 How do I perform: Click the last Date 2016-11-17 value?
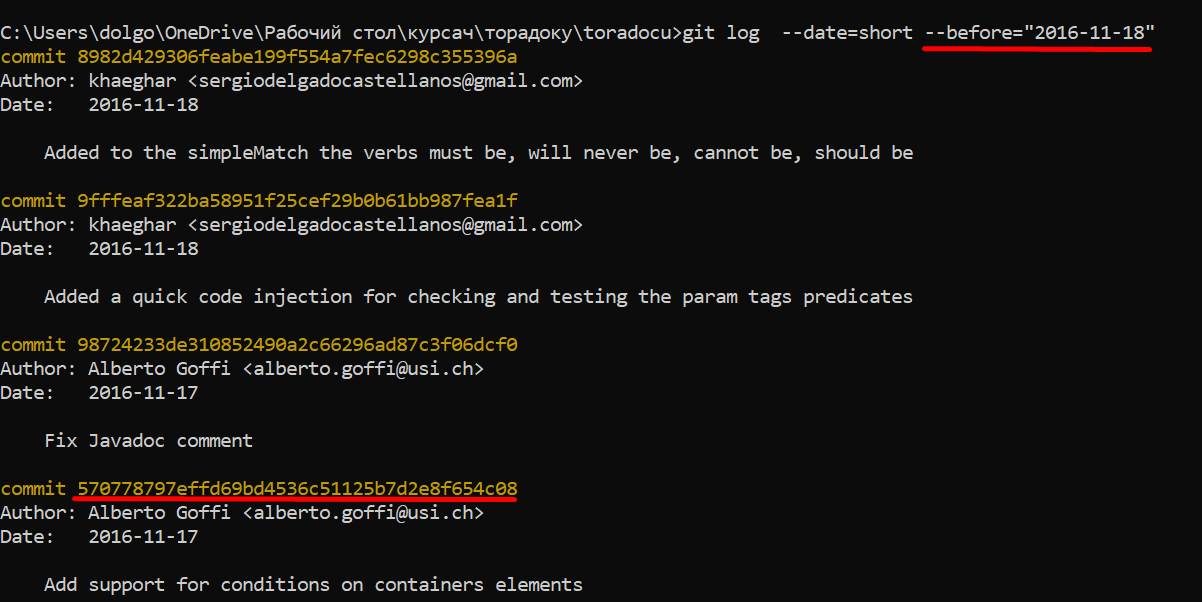(143, 537)
